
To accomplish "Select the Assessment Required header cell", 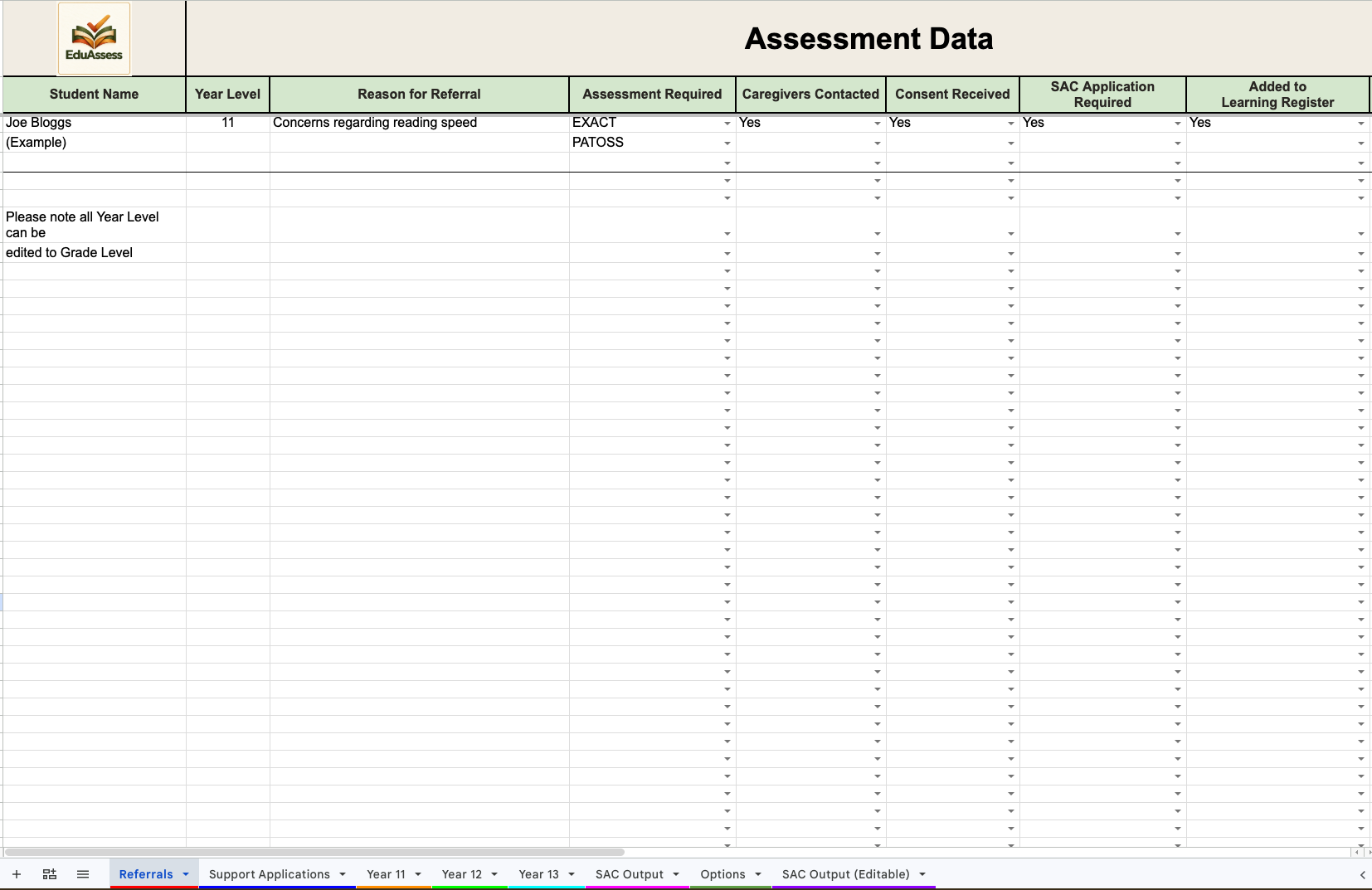I will pos(652,95).
